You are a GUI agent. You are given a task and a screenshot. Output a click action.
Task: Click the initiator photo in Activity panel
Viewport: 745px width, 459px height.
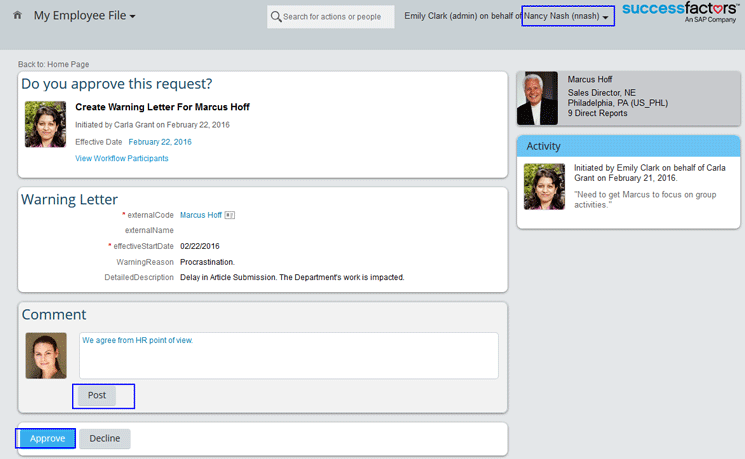544,186
